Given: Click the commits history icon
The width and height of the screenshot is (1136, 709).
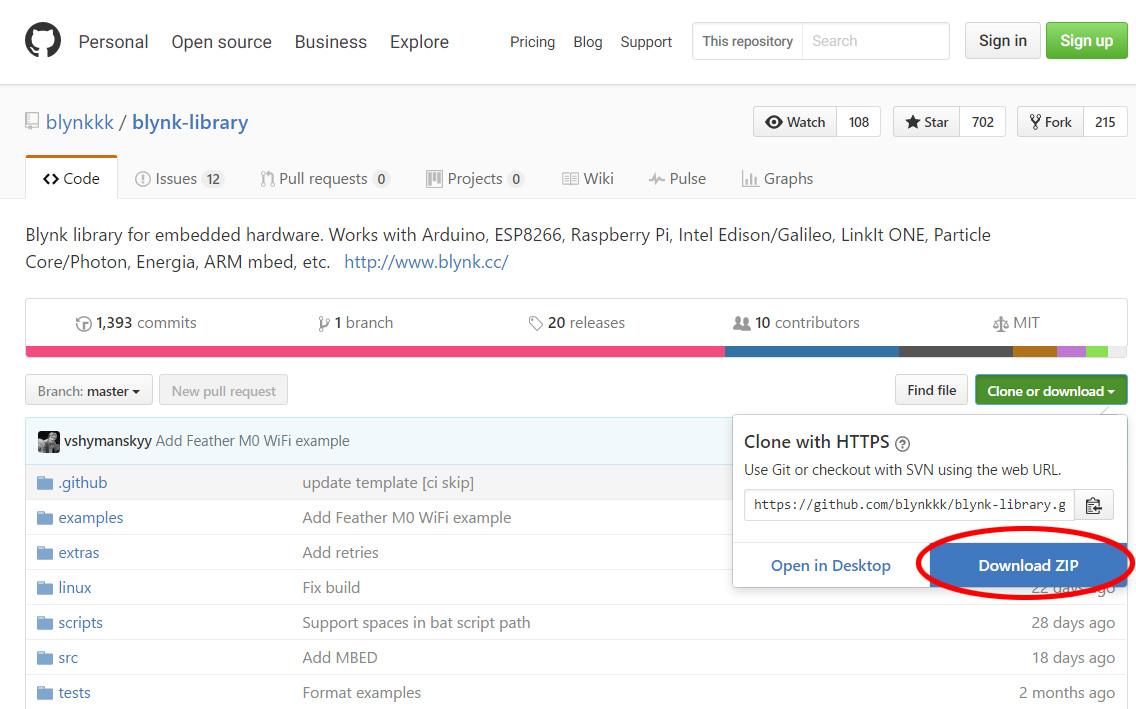Looking at the screenshot, I should [x=84, y=324].
